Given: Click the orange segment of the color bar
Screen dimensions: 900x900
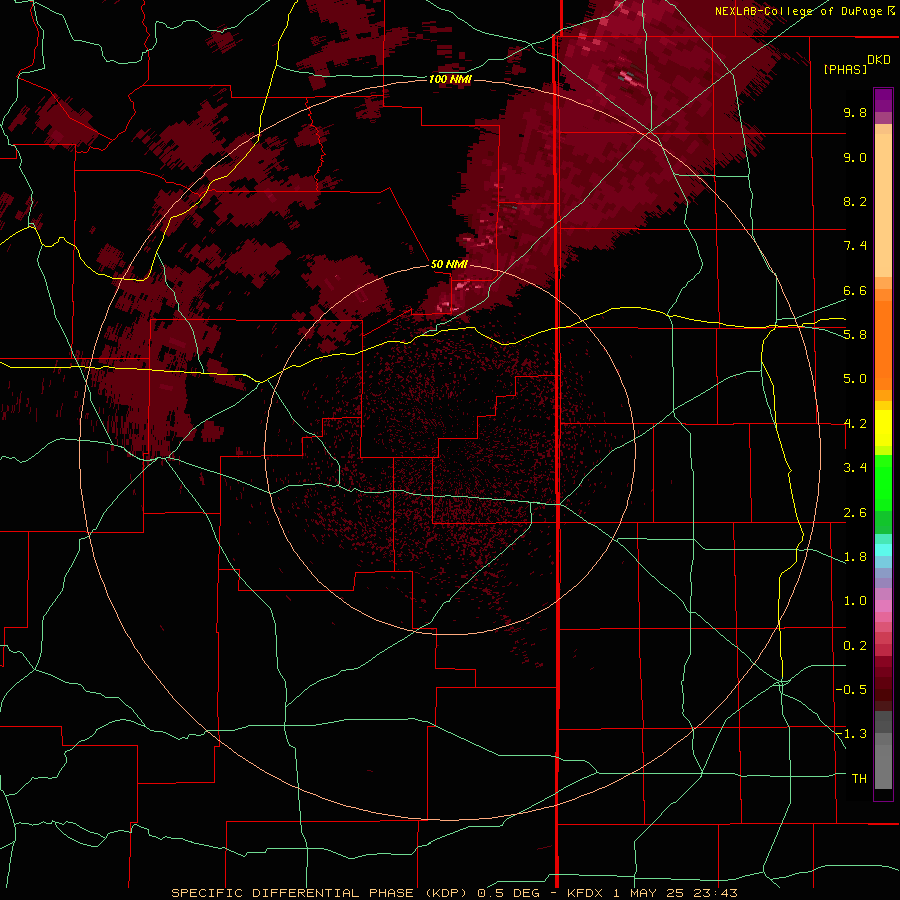Looking at the screenshot, I should (x=883, y=345).
